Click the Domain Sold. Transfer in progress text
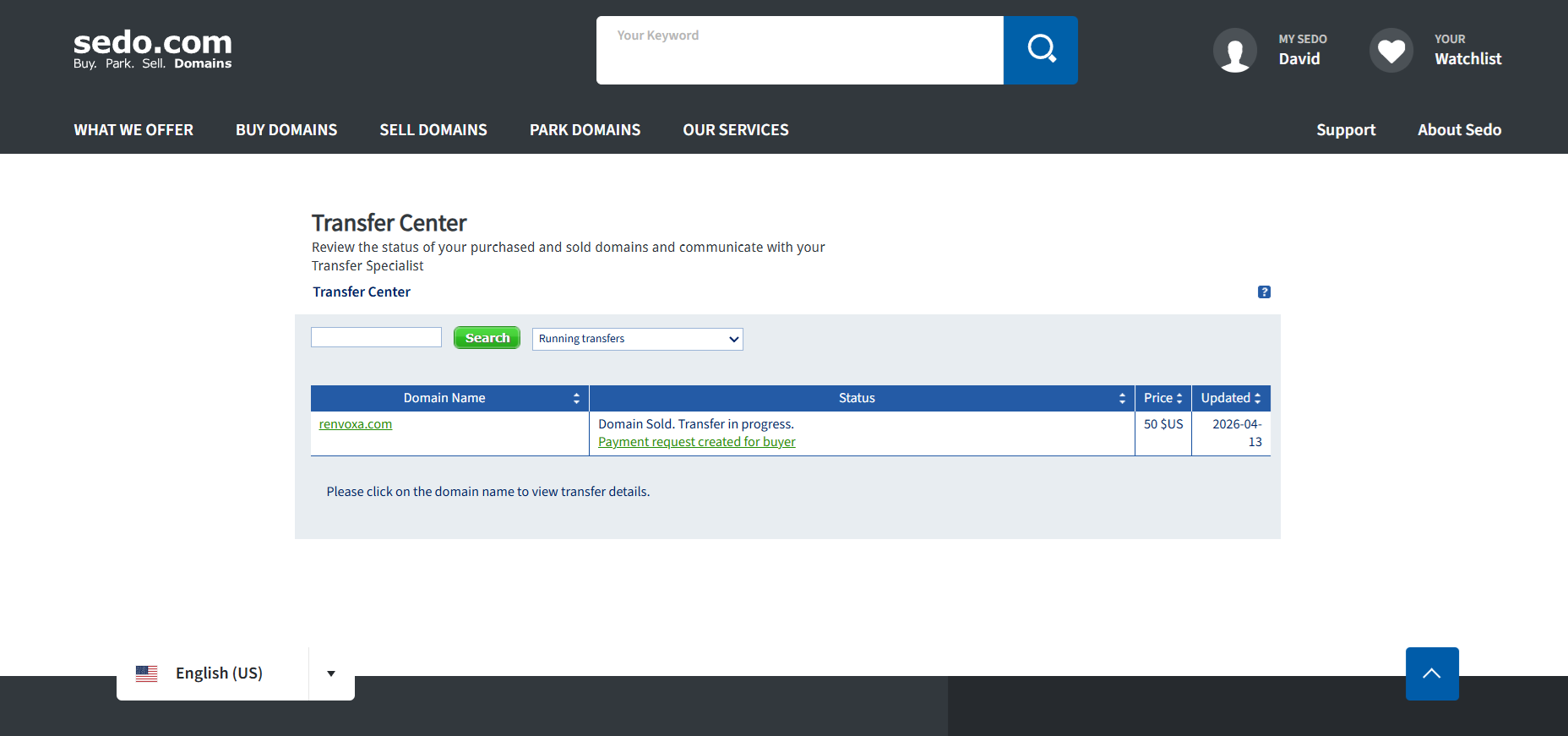The width and height of the screenshot is (1568, 736). coord(696,424)
